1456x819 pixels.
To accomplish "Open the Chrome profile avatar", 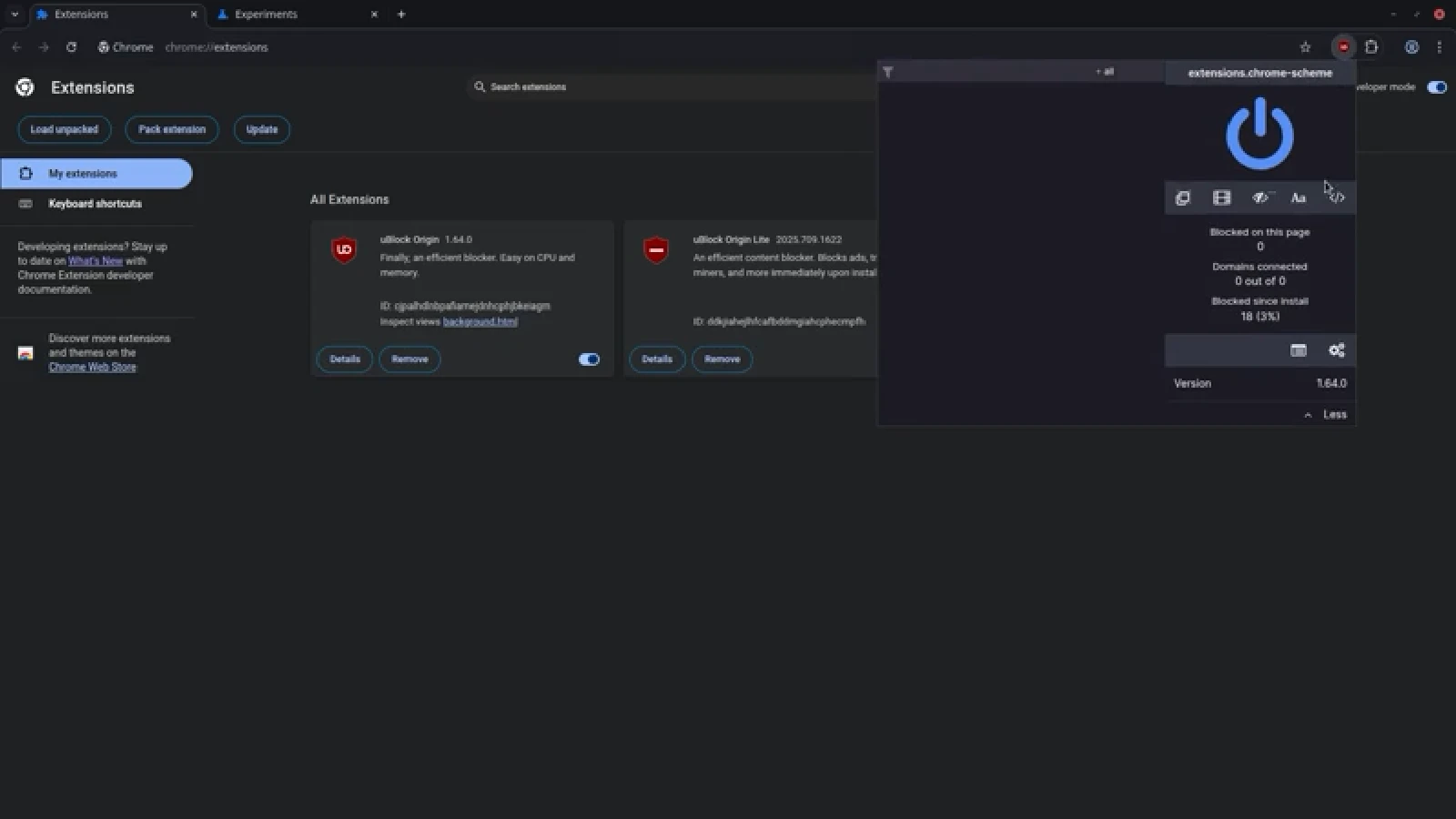I will coord(1411,47).
